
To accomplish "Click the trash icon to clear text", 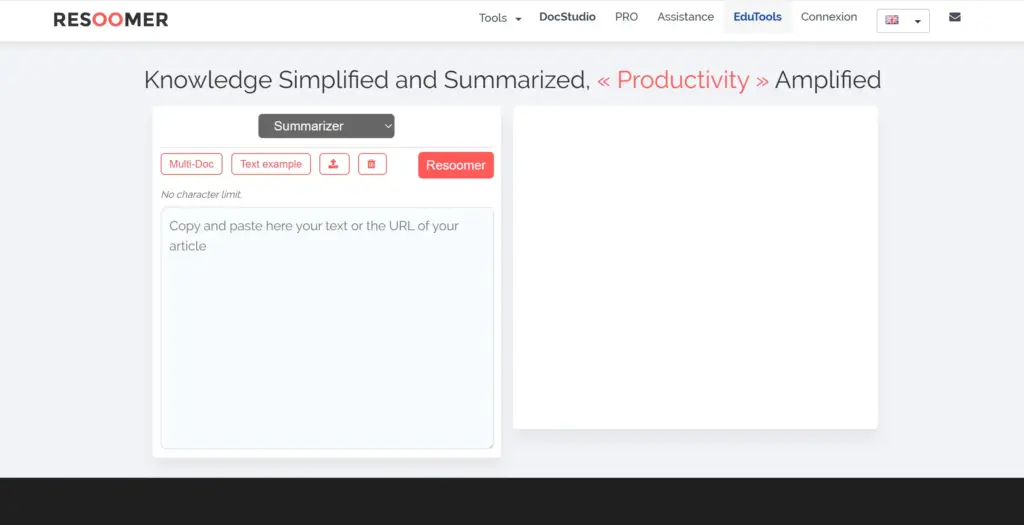I will (371, 164).
